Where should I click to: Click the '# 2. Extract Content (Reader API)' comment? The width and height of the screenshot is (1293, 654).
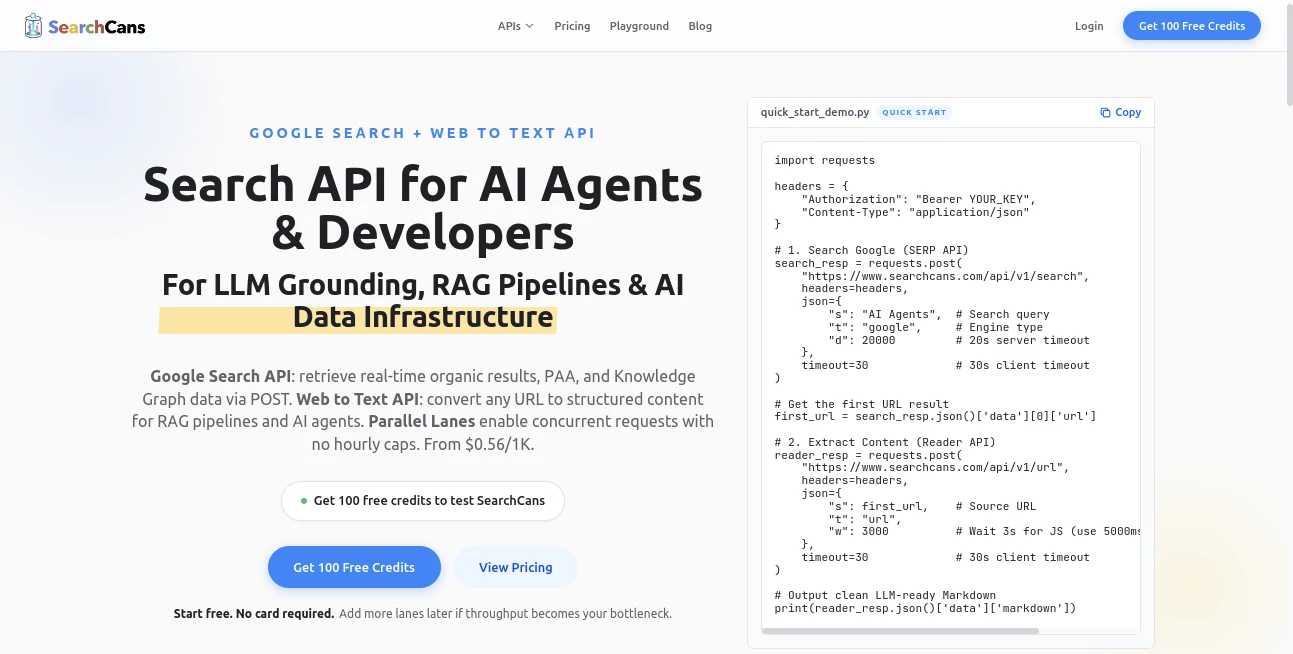(885, 442)
